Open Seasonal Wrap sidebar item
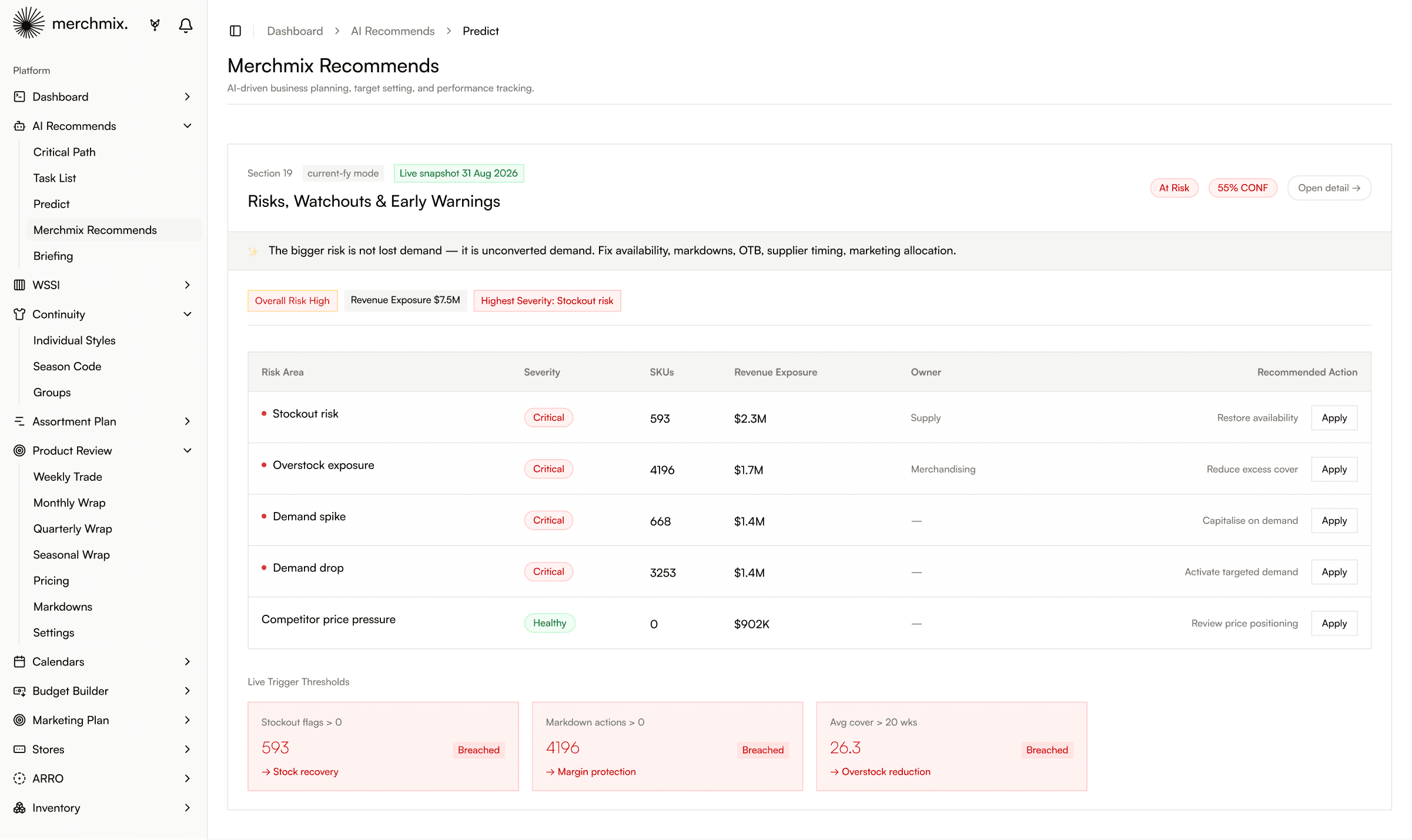 coord(114,554)
